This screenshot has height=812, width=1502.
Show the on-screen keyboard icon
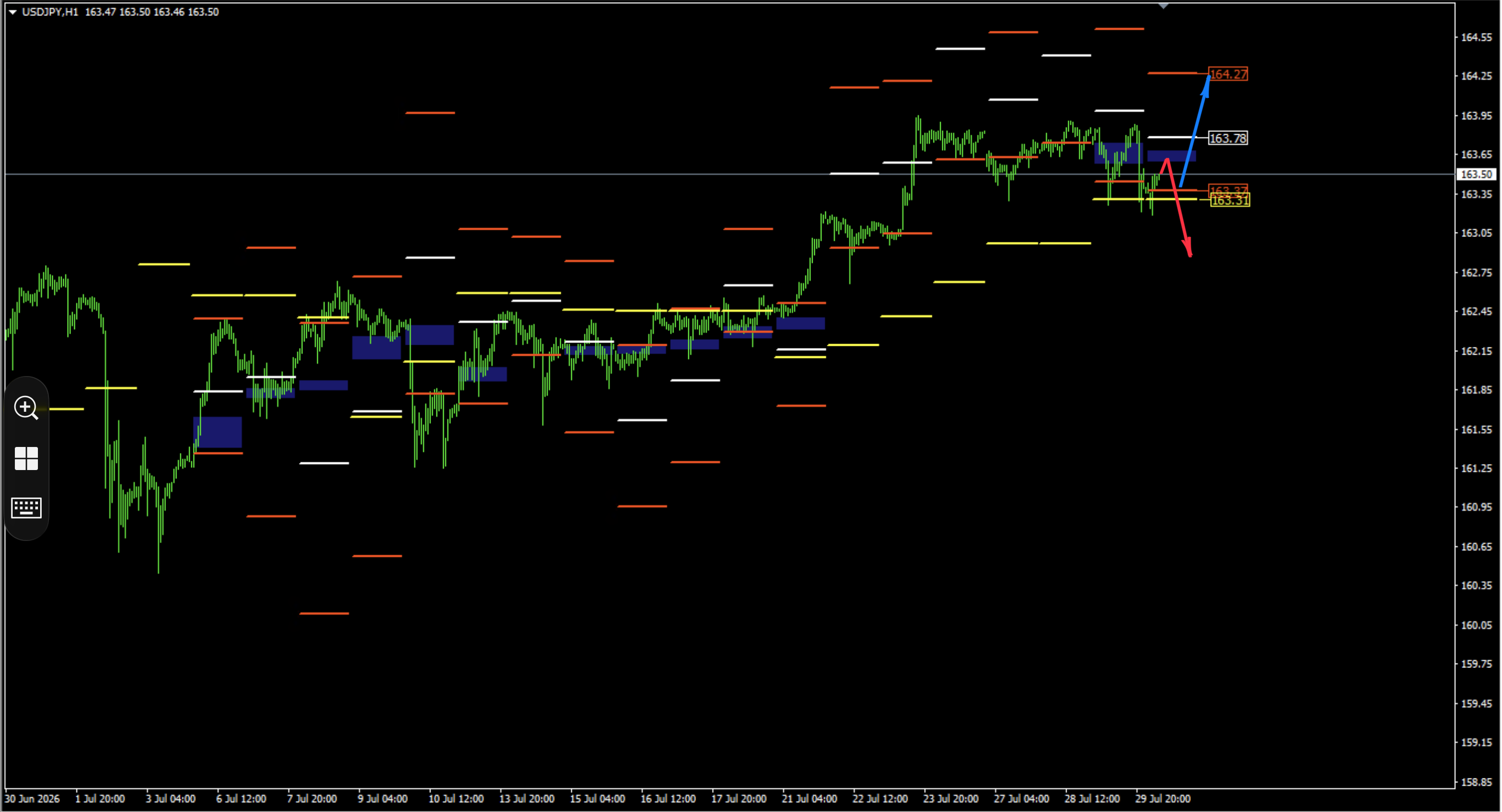click(x=26, y=508)
